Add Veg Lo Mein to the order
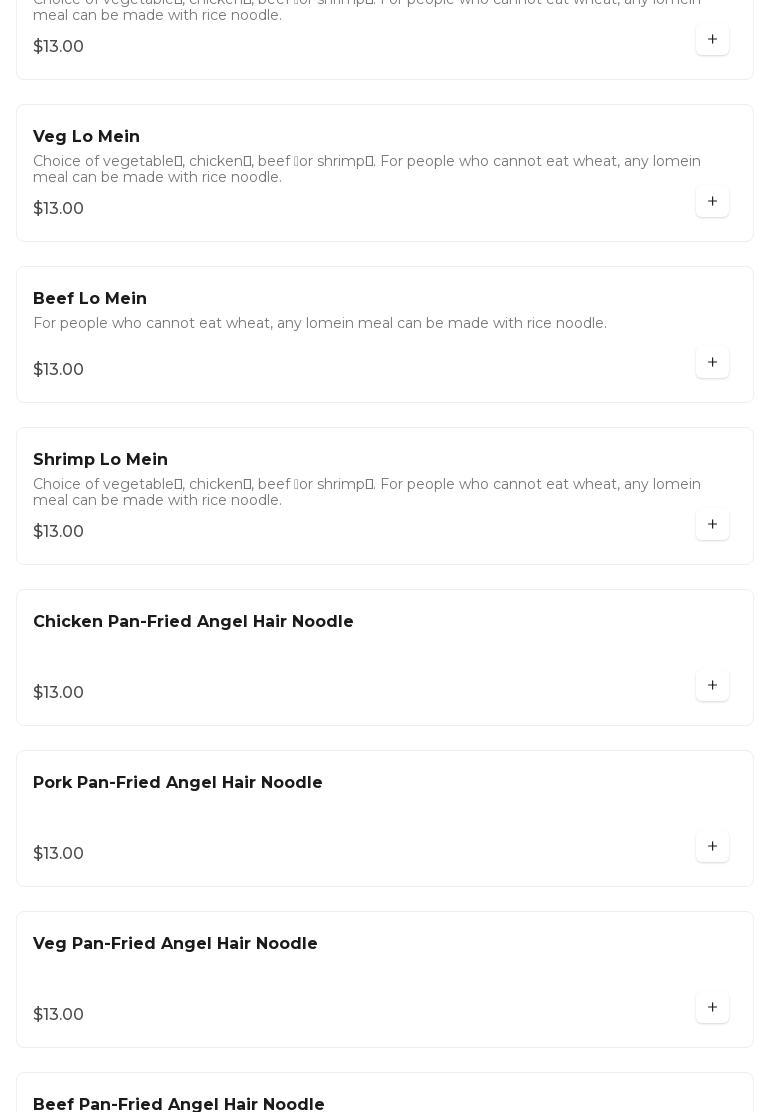The image size is (770, 1112). point(712,202)
